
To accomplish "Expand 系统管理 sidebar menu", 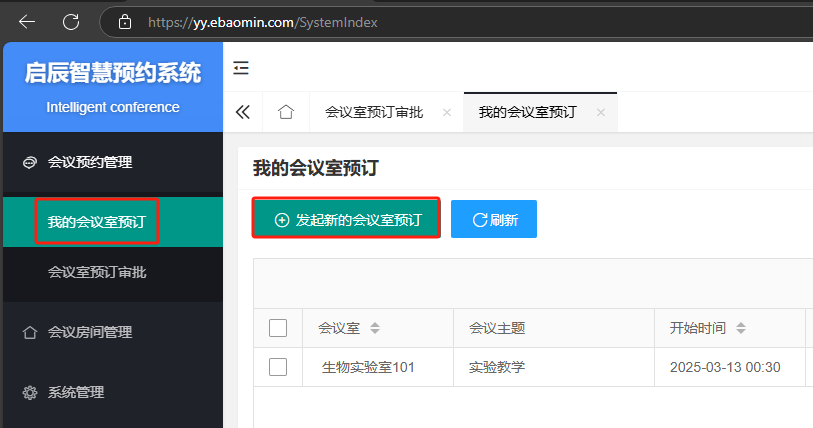I will coord(76,392).
